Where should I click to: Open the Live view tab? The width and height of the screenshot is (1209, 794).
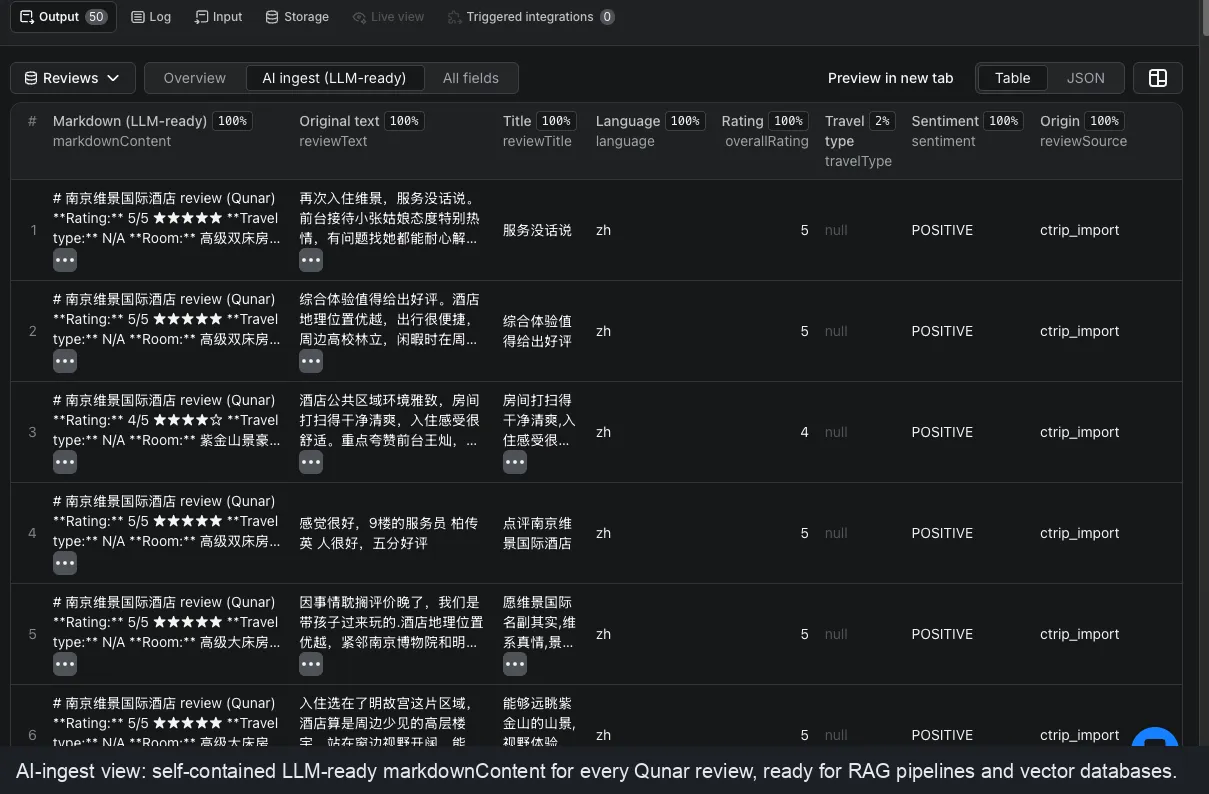point(388,17)
